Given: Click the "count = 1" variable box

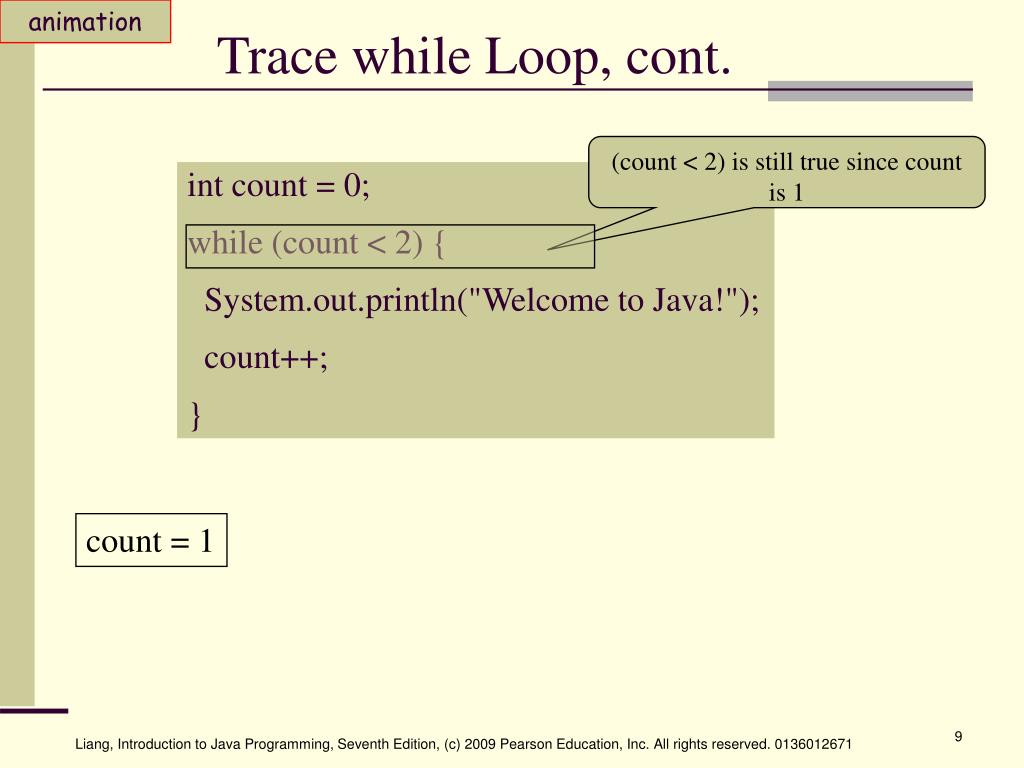Looking at the screenshot, I should [151, 540].
